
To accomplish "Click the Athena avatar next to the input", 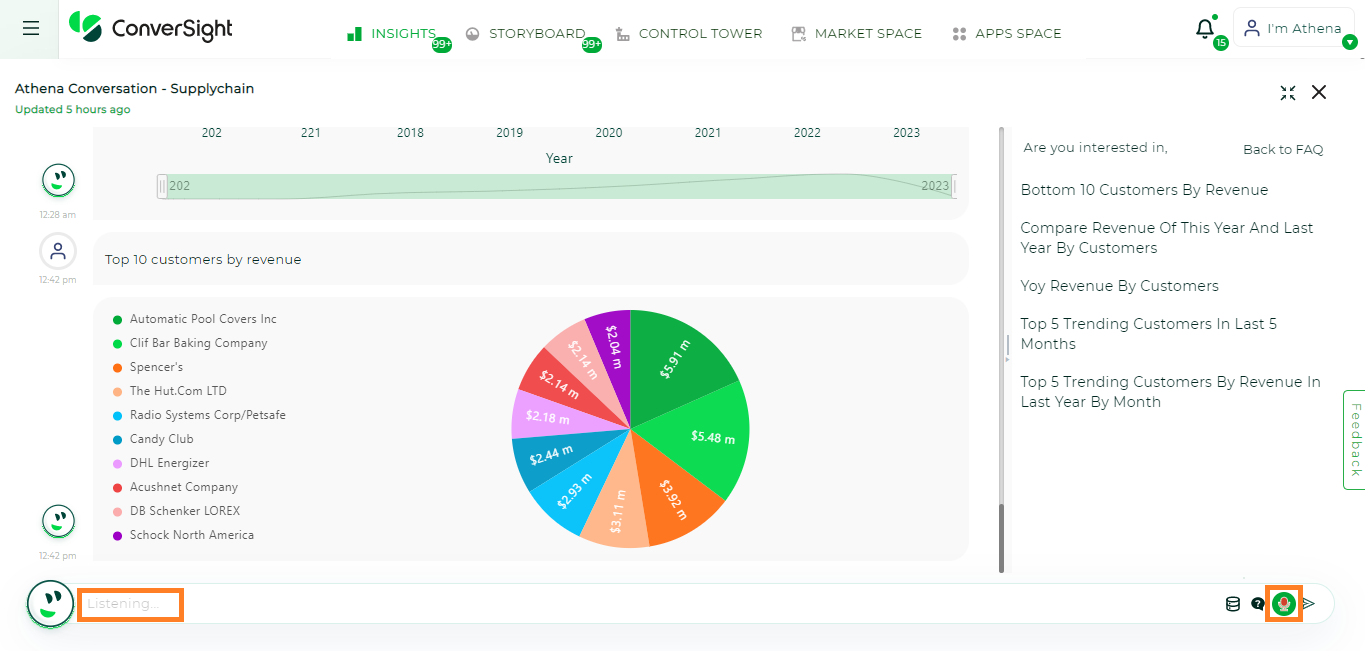I will click(50, 603).
